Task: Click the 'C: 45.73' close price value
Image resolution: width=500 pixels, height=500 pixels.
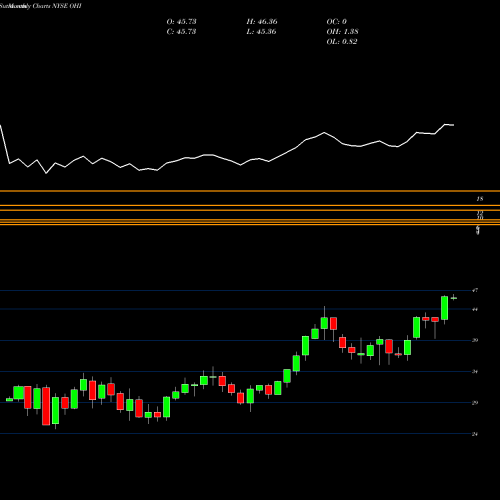Action: coord(181,32)
